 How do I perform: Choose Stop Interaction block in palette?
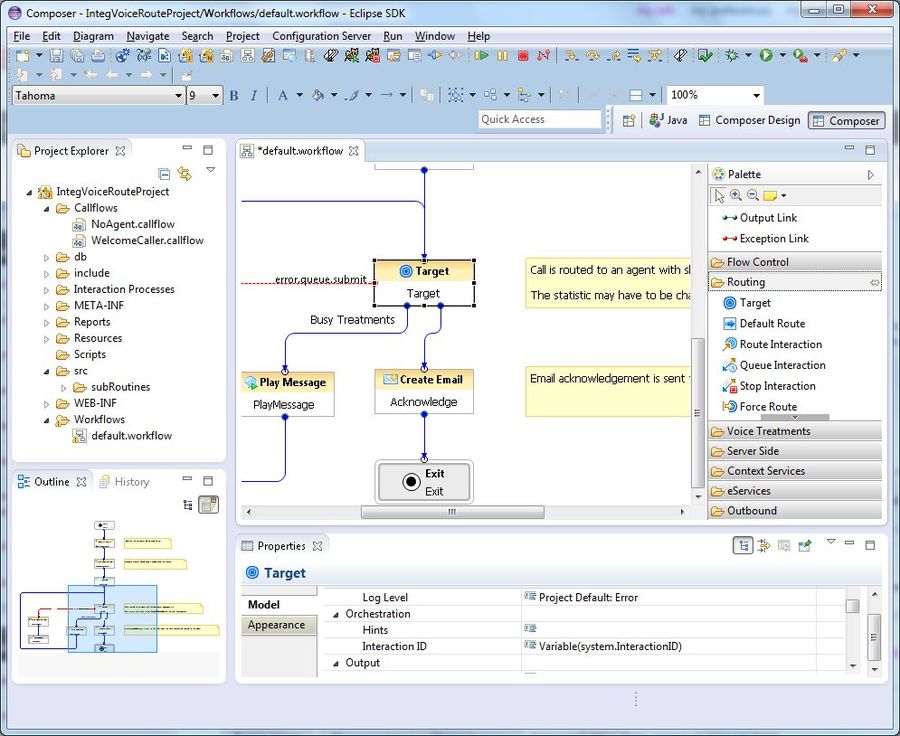pyautogui.click(x=769, y=386)
